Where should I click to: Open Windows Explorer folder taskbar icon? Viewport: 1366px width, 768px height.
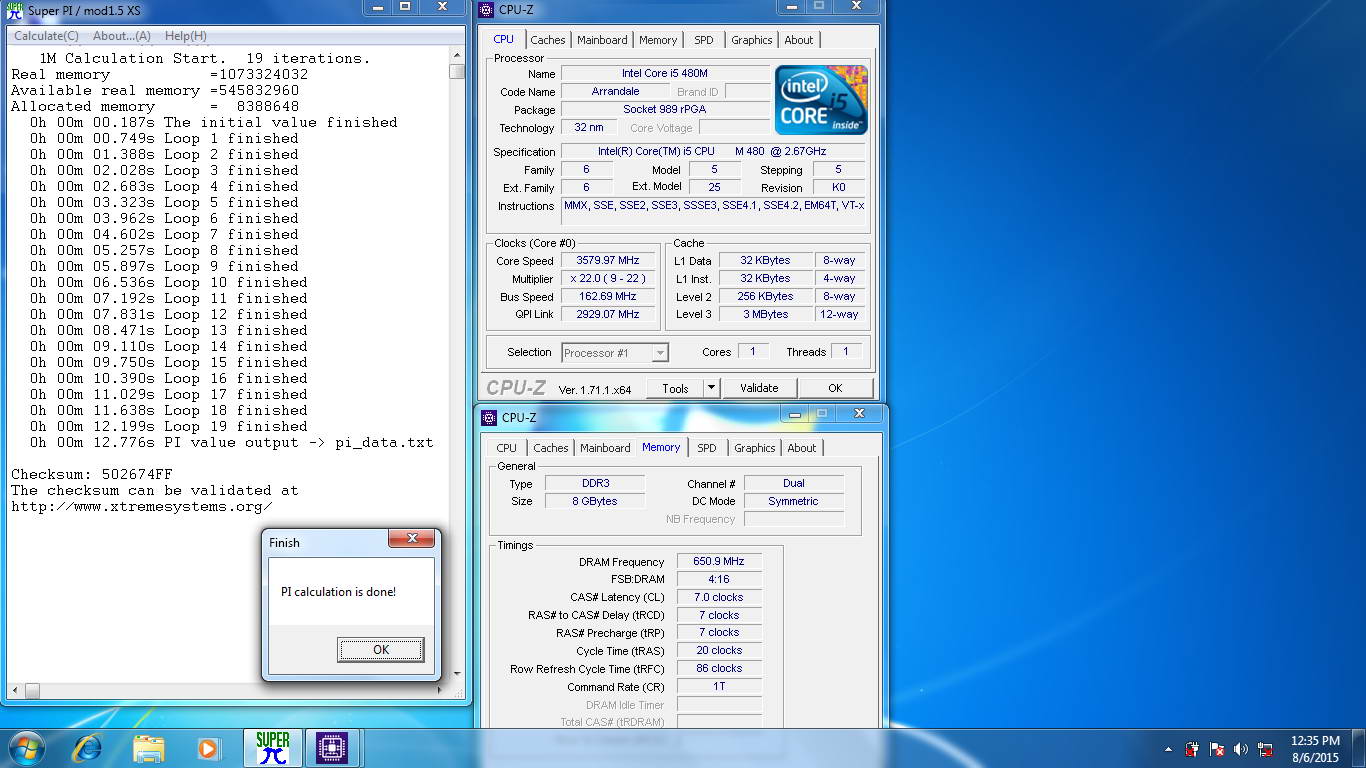click(x=148, y=748)
